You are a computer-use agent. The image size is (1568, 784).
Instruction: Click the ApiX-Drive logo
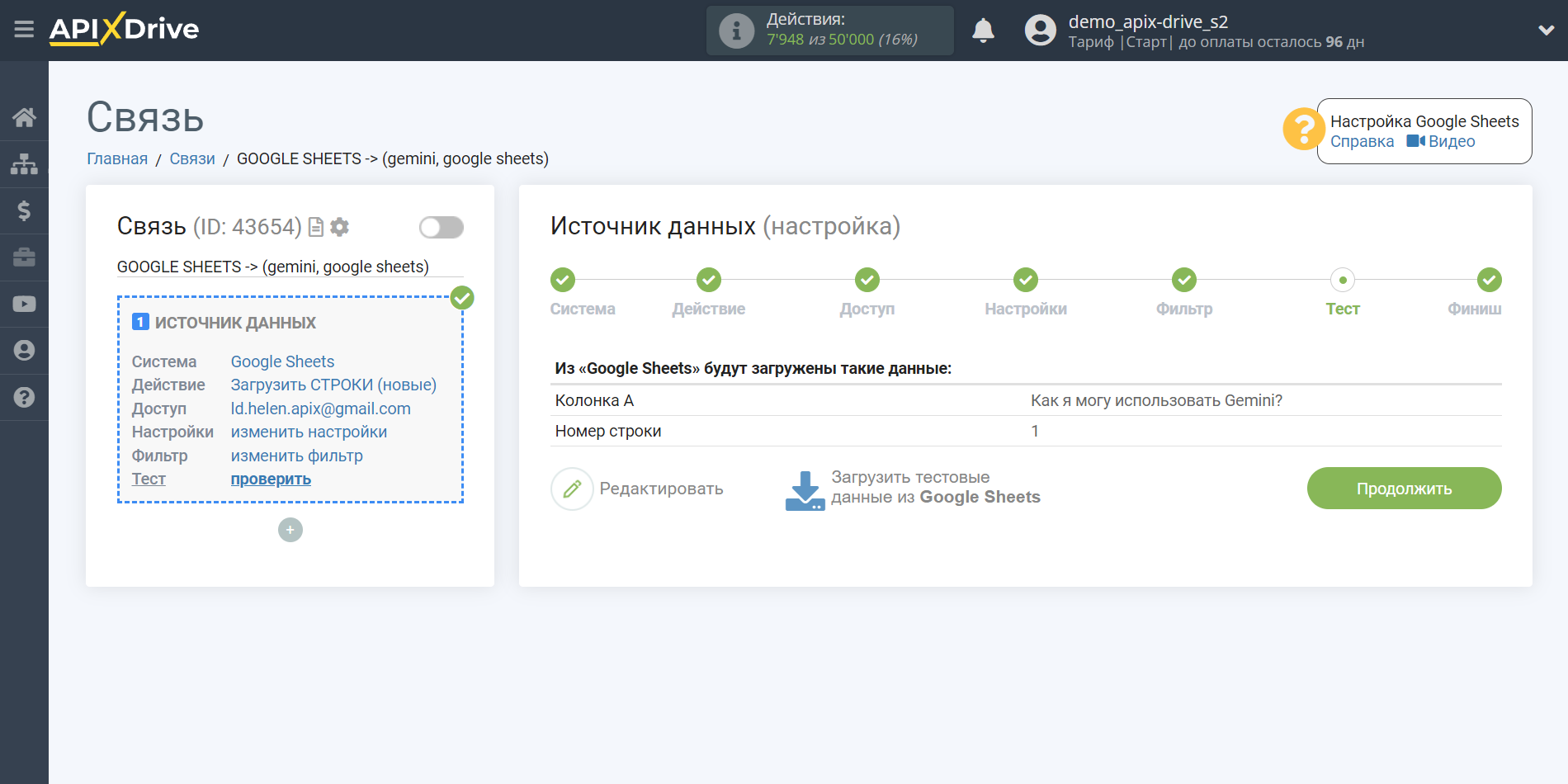(124, 29)
